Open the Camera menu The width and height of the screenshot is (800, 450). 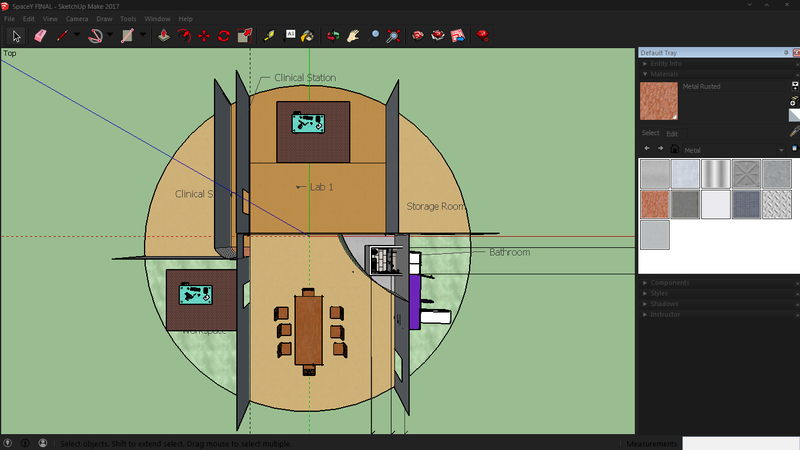coord(77,19)
